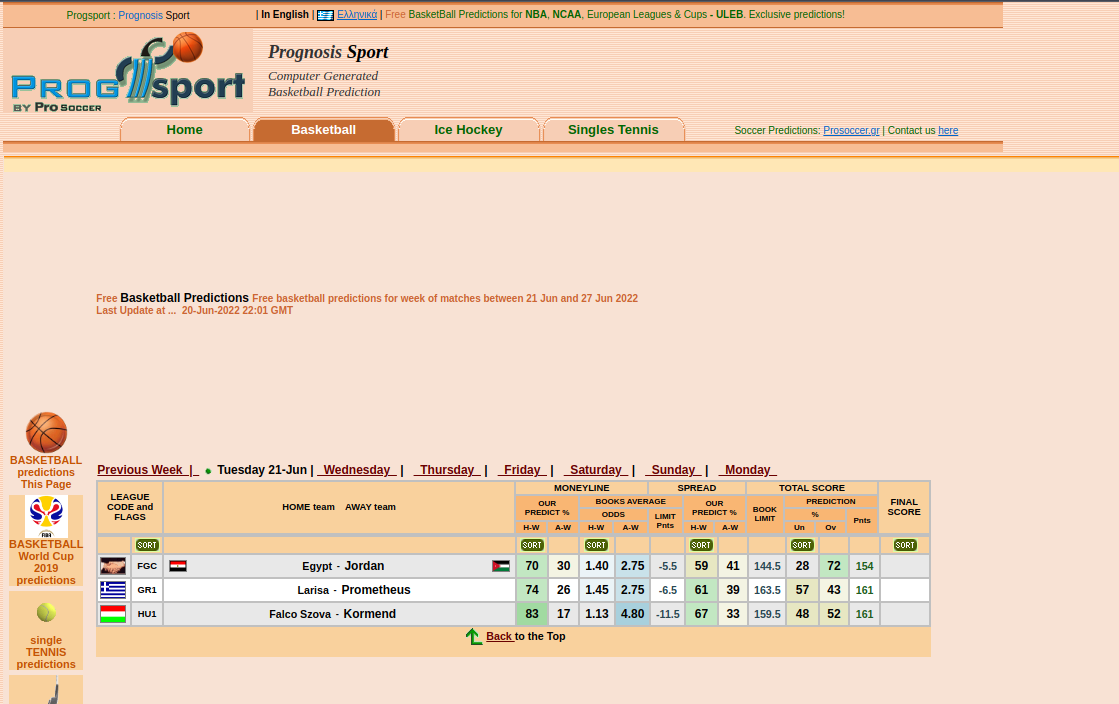Click book limit 159.5 cell

coord(767,614)
